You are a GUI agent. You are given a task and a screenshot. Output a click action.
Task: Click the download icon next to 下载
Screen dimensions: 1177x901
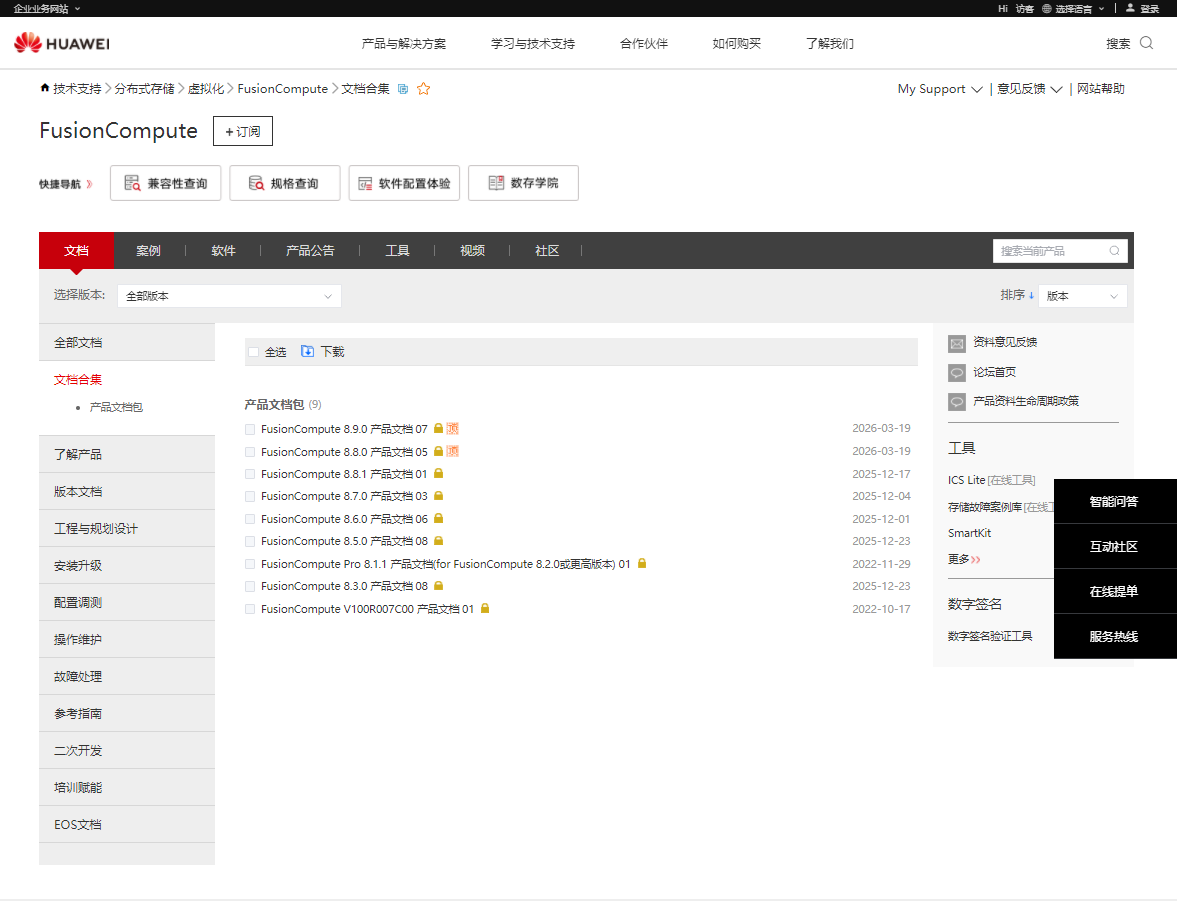[x=307, y=351]
